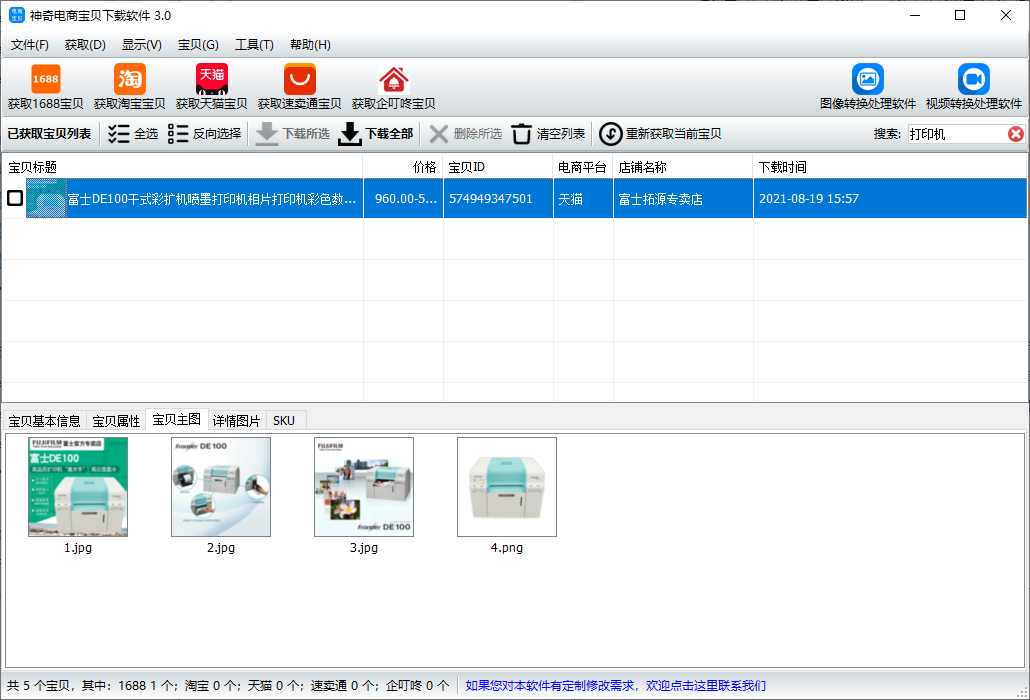Sort by the 下载时间 column header
The image size is (1030, 700).
click(x=890, y=167)
